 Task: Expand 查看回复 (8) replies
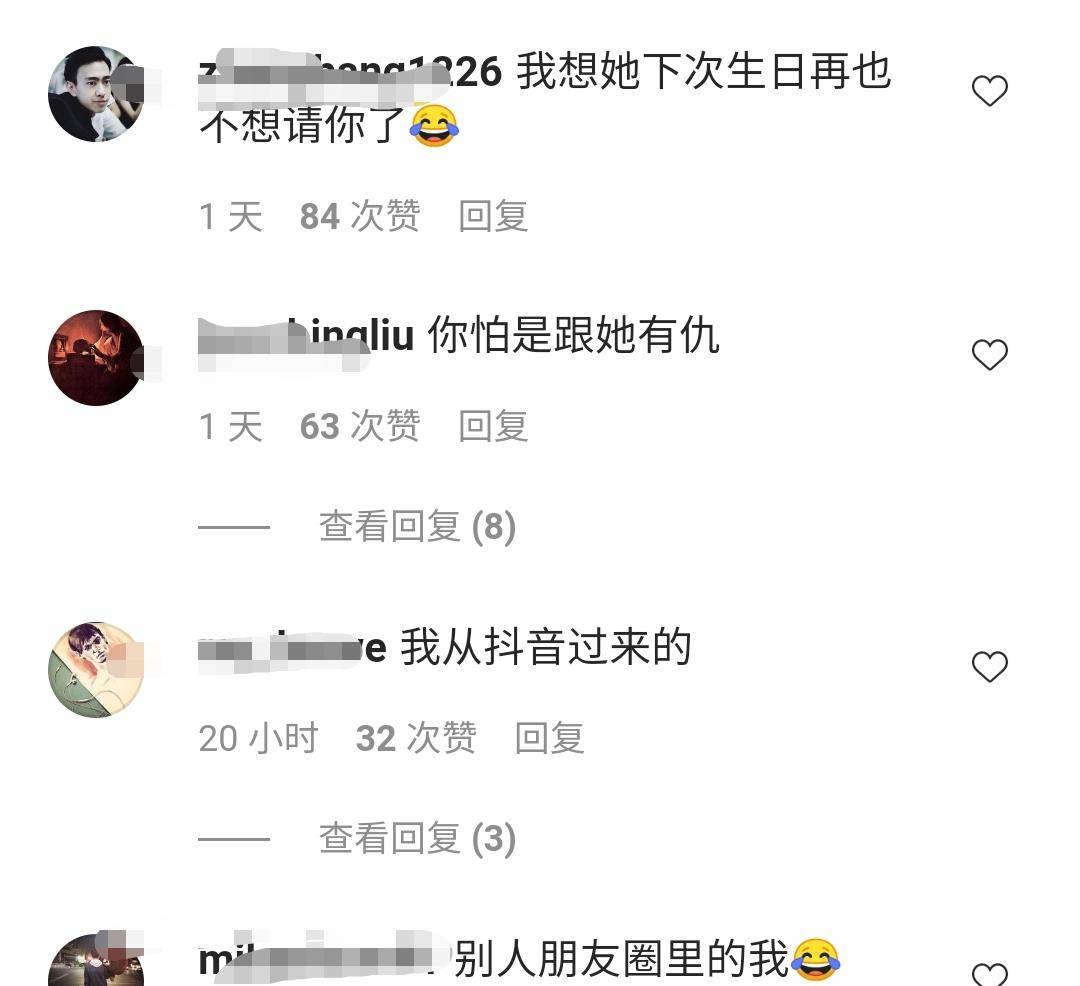point(417,527)
